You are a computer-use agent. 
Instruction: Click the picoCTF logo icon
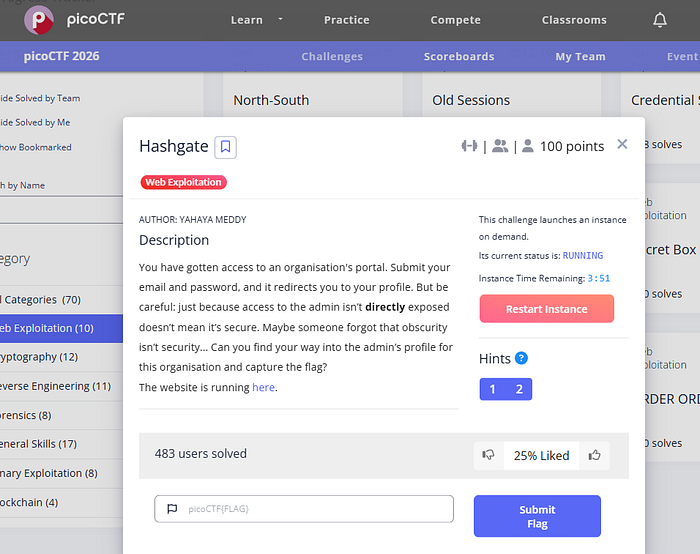39,20
